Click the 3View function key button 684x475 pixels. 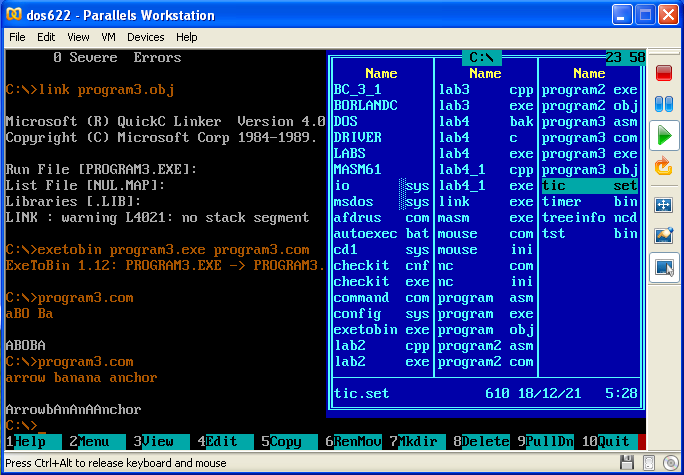tap(161, 442)
